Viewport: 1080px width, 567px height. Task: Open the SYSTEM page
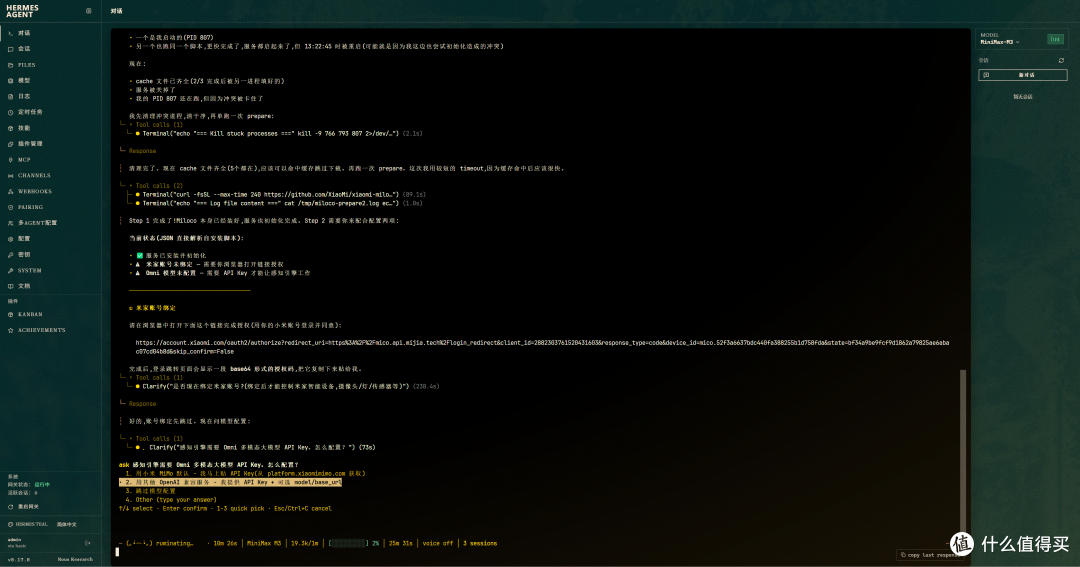pos(50,271)
